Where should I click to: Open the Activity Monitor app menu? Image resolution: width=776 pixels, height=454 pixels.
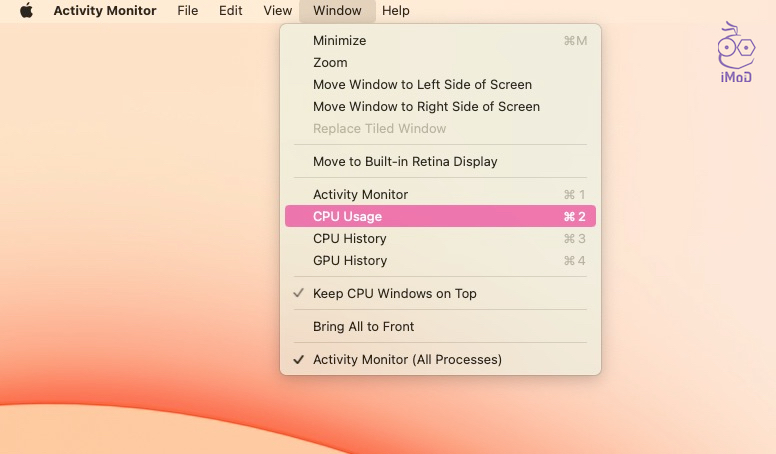tap(105, 11)
